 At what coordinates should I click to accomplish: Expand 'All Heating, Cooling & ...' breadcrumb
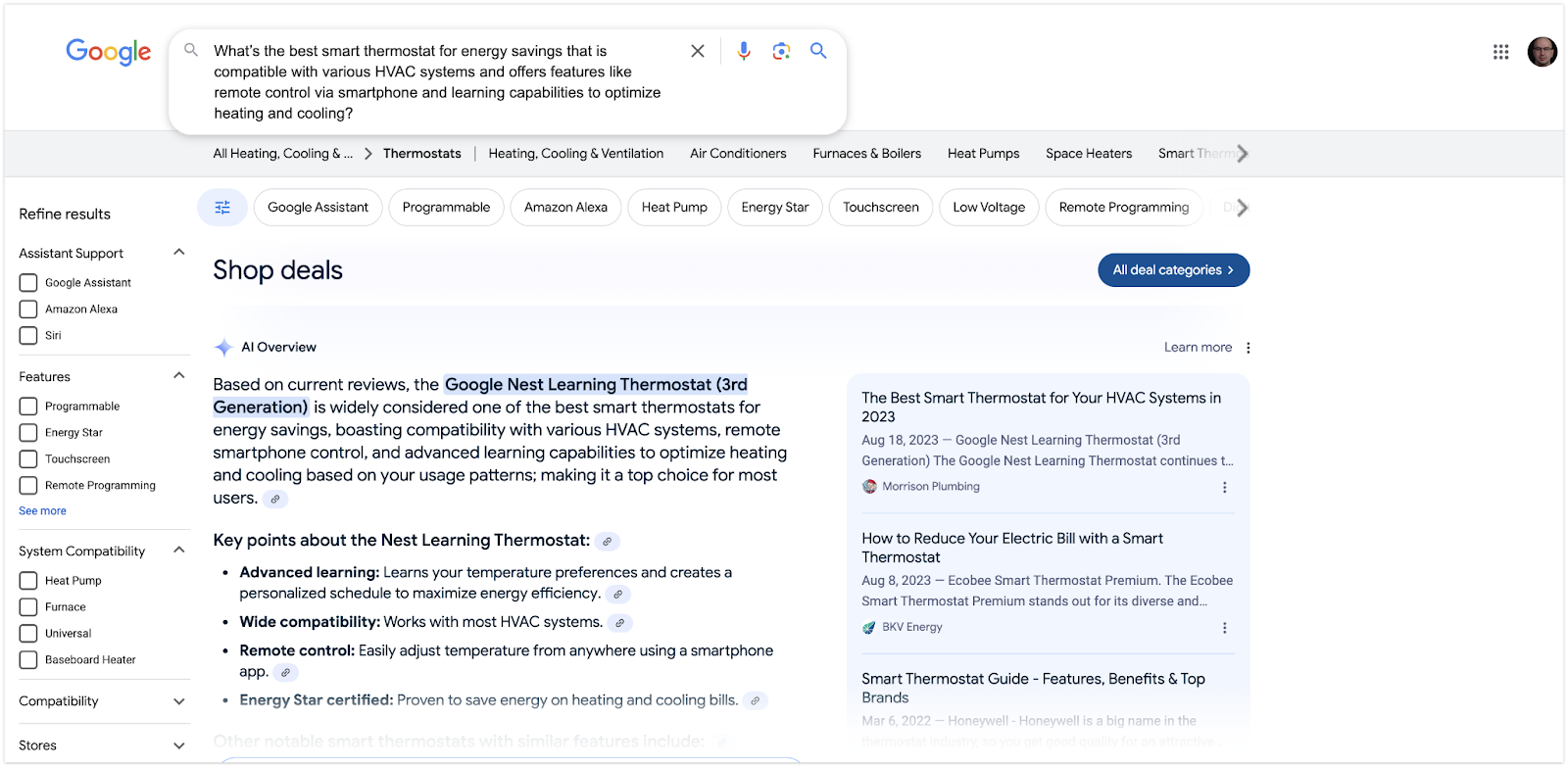point(283,154)
